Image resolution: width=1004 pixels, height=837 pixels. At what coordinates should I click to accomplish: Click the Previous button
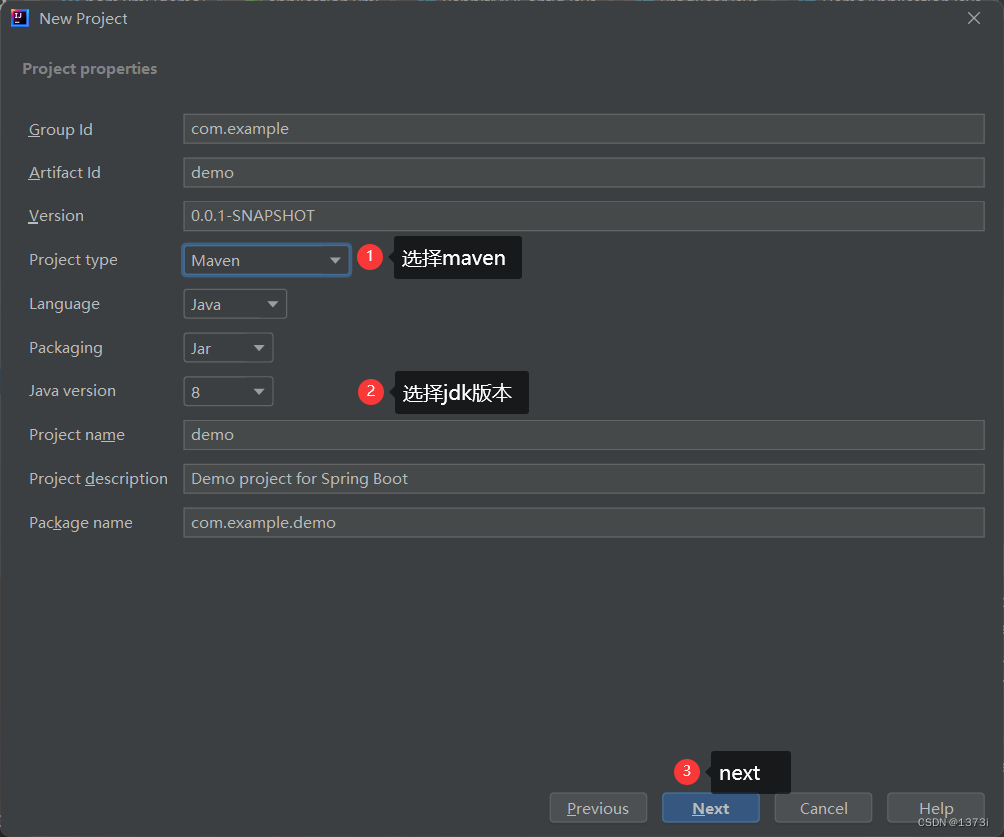tap(598, 808)
